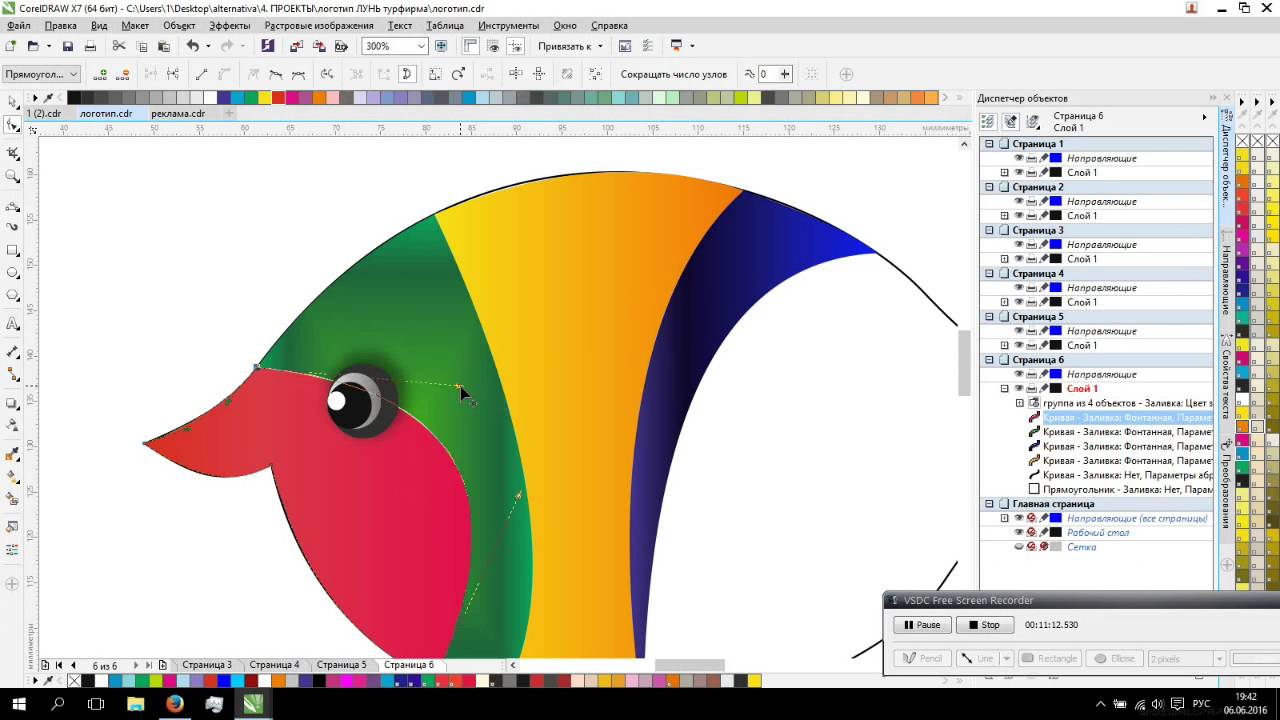Select the Parallel Dimension tool
Image resolution: width=1280 pixels, height=720 pixels.
(x=12, y=352)
